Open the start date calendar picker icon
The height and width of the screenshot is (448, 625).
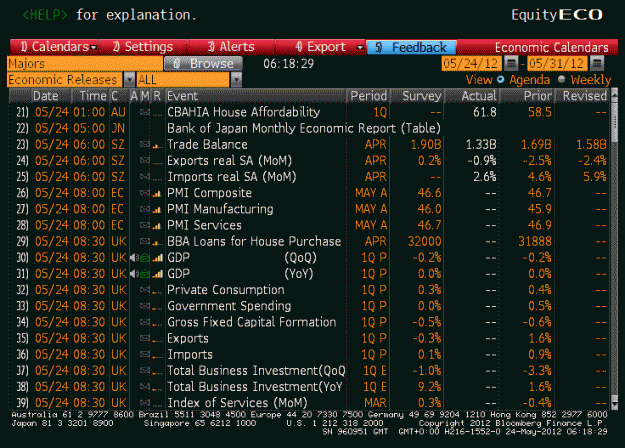click(x=511, y=63)
